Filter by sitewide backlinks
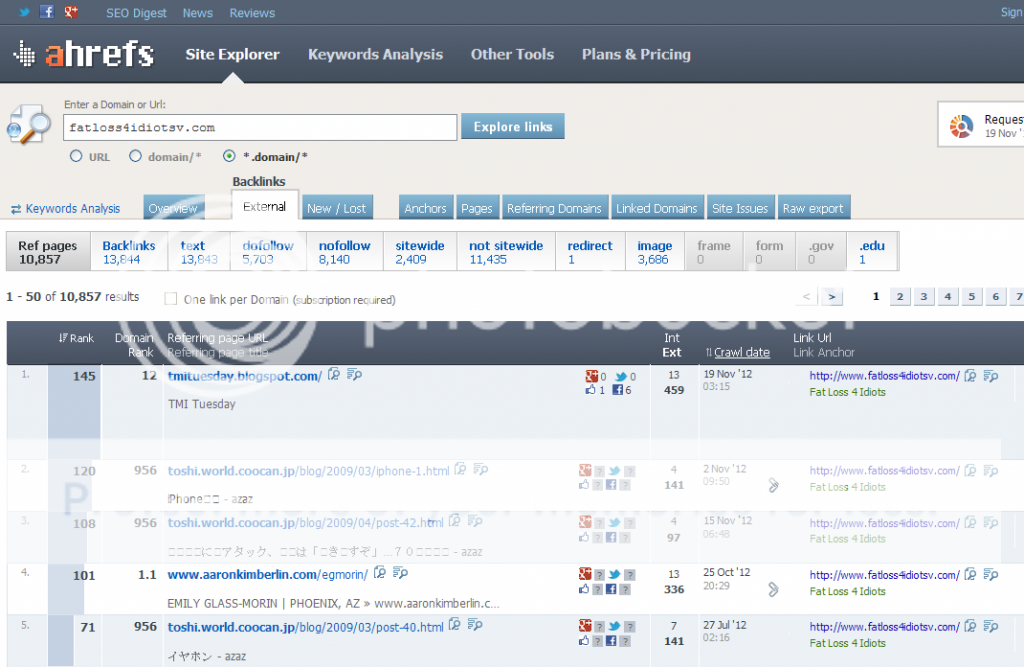 (x=420, y=252)
